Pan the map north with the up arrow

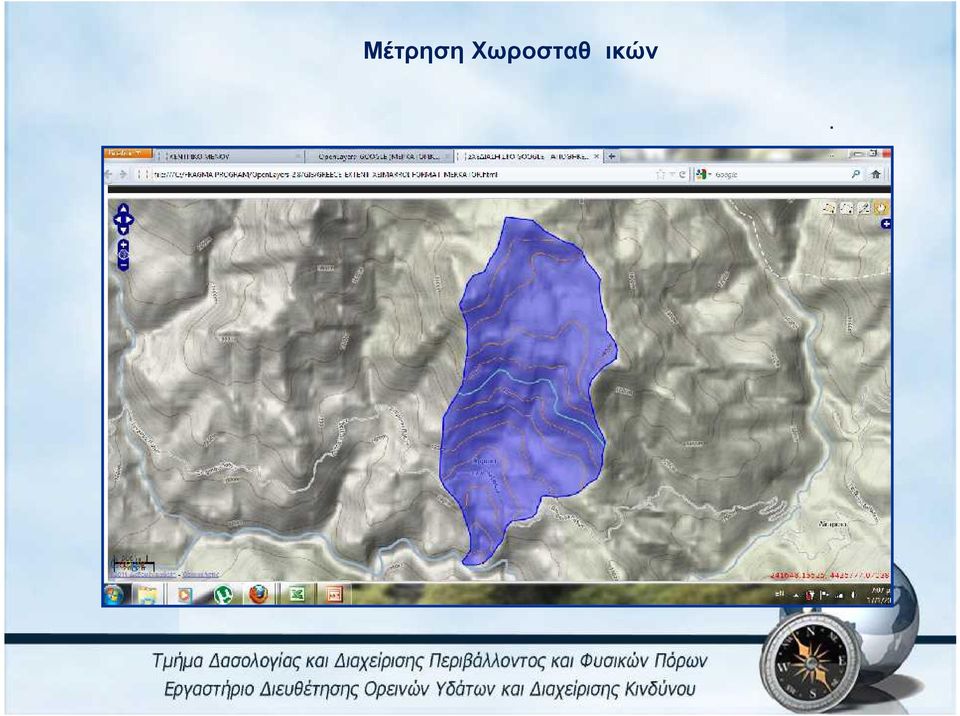[x=123, y=208]
